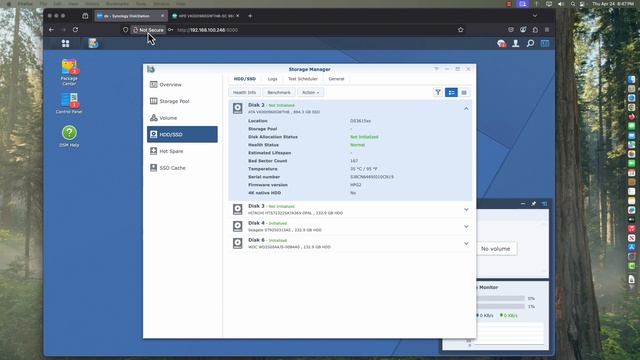Screen dimensions: 640x360
Task: Click the Disk 3 drive icon
Action: pyautogui.click(x=238, y=209)
